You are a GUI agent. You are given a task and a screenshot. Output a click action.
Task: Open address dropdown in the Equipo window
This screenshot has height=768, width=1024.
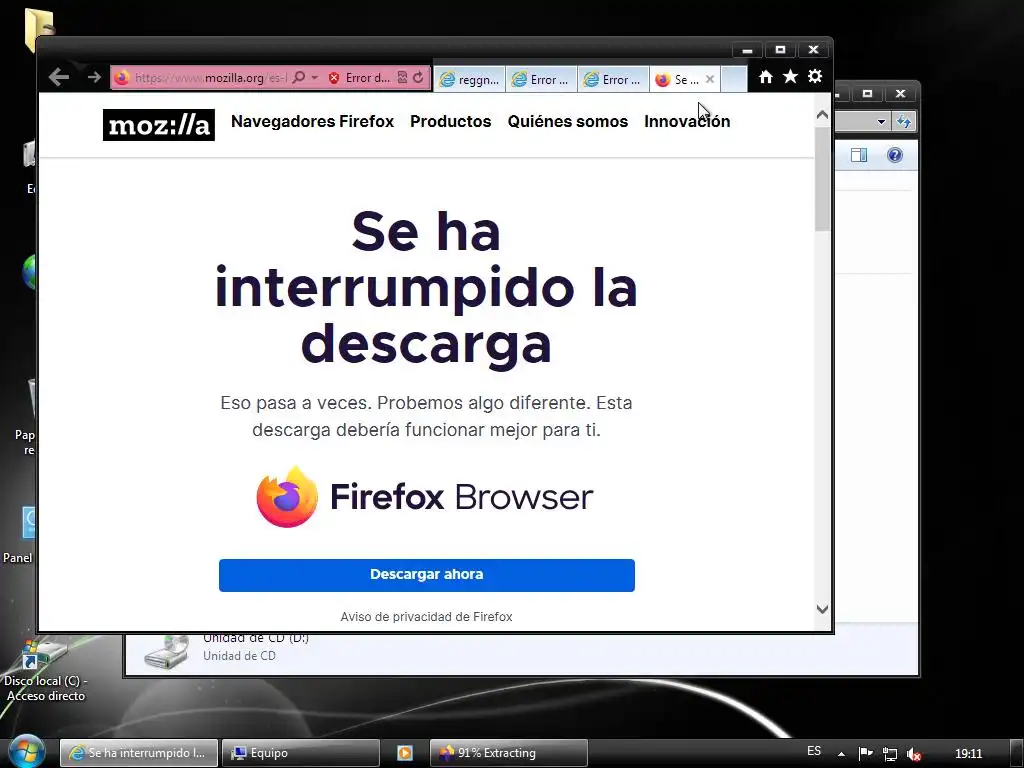click(x=882, y=121)
